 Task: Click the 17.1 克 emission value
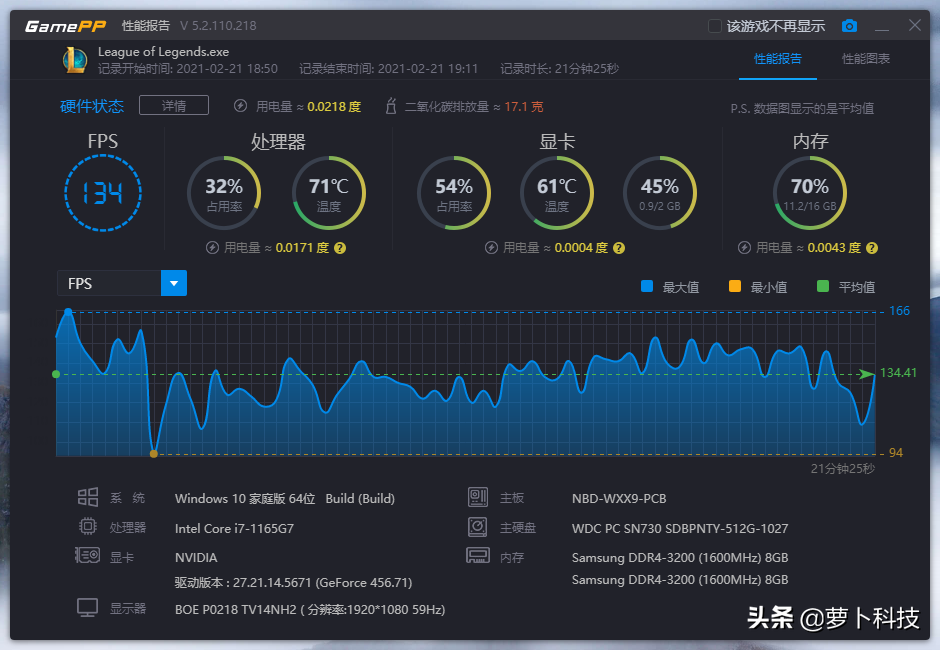(524, 107)
